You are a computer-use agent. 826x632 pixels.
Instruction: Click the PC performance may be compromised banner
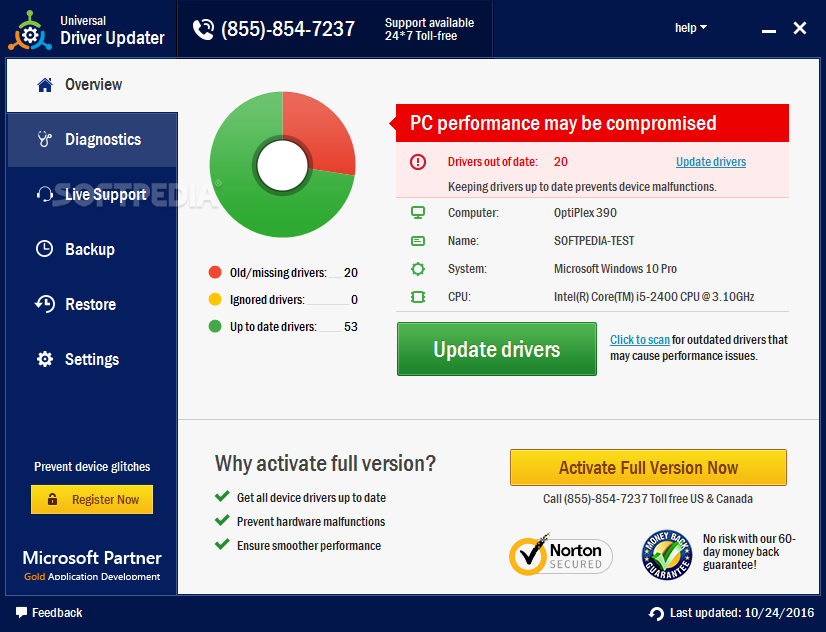(x=592, y=123)
